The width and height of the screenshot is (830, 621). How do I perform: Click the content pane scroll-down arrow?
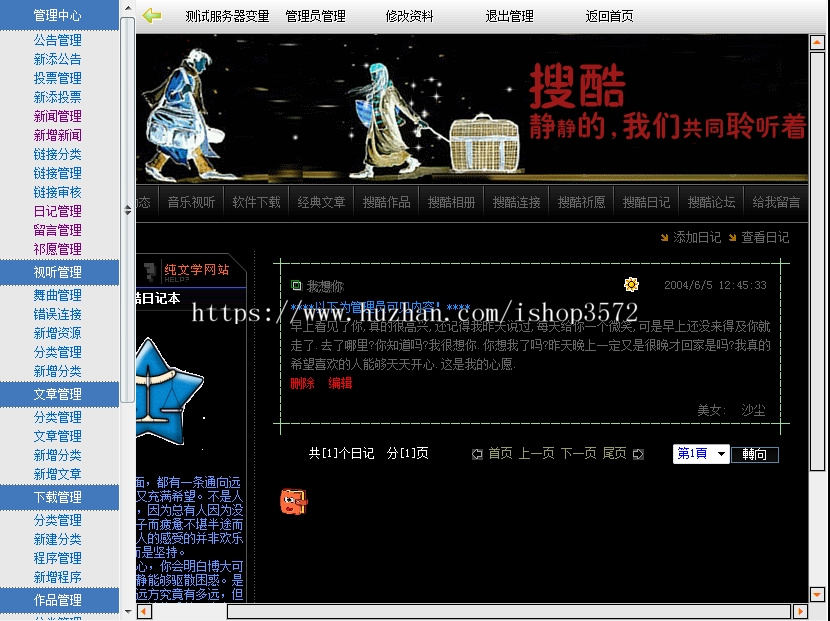point(817,595)
